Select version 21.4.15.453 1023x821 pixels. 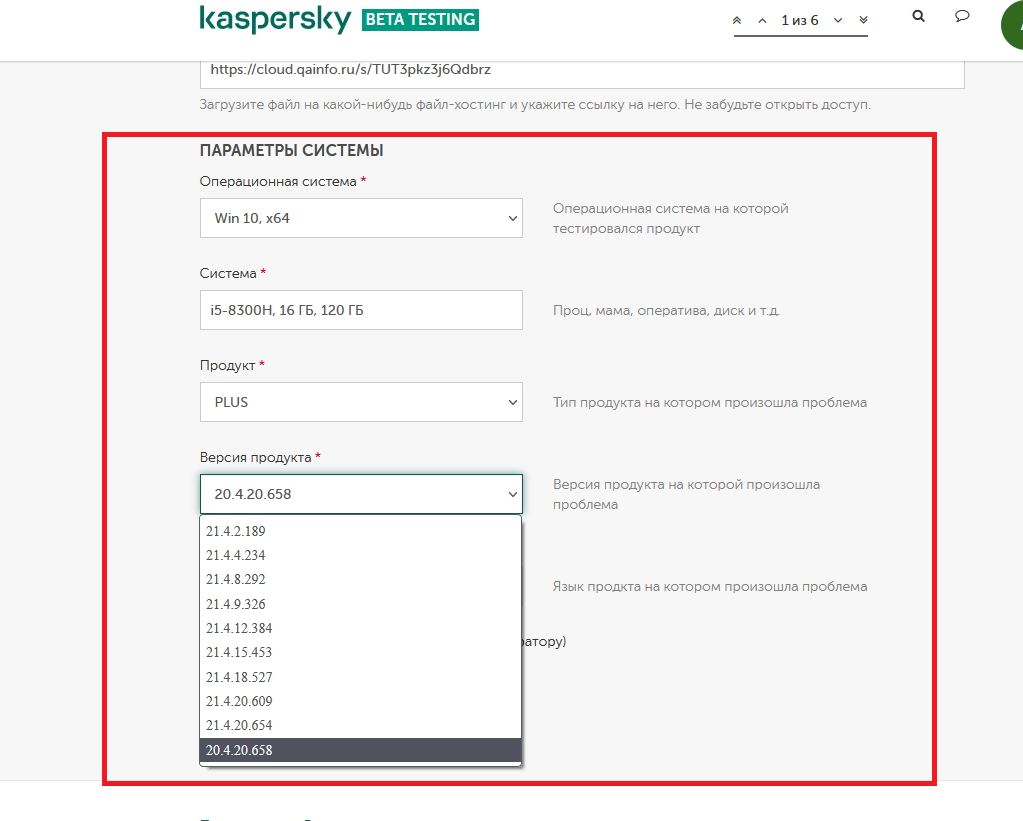361,653
